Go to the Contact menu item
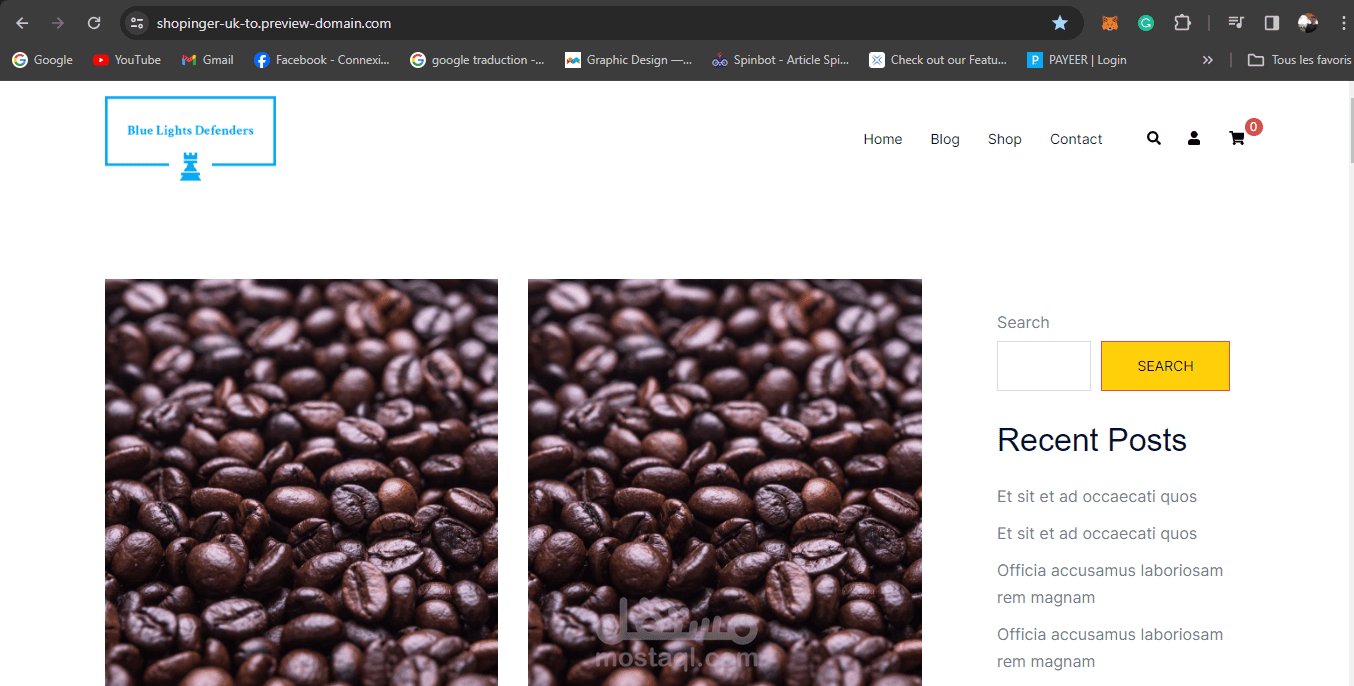The height and width of the screenshot is (686, 1354). pos(1076,139)
